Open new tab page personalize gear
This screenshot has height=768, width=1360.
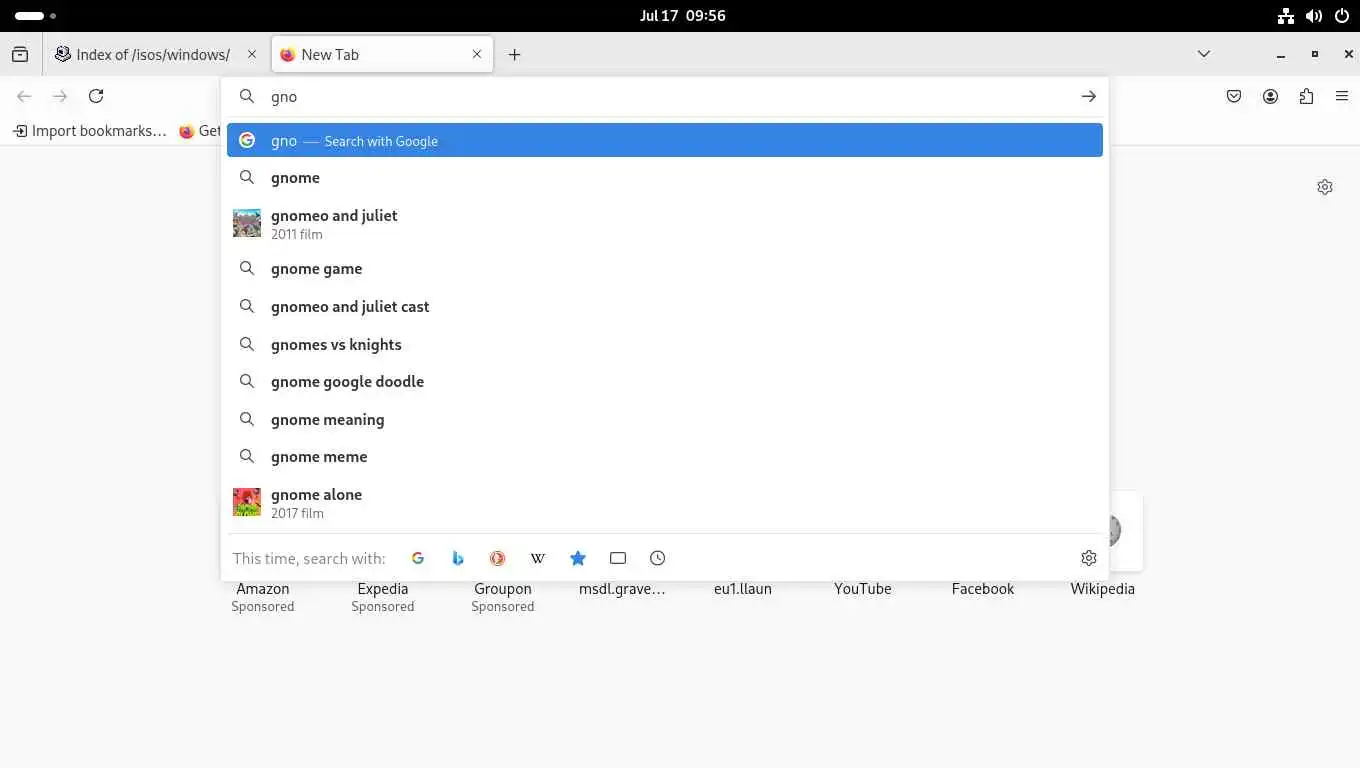coord(1325,187)
